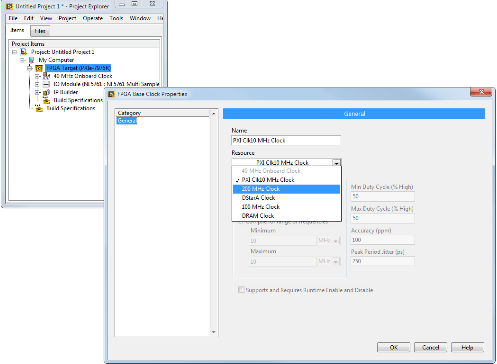The width and height of the screenshot is (497, 364).
Task: Select the IP Builder row label
Action: click(x=66, y=92)
